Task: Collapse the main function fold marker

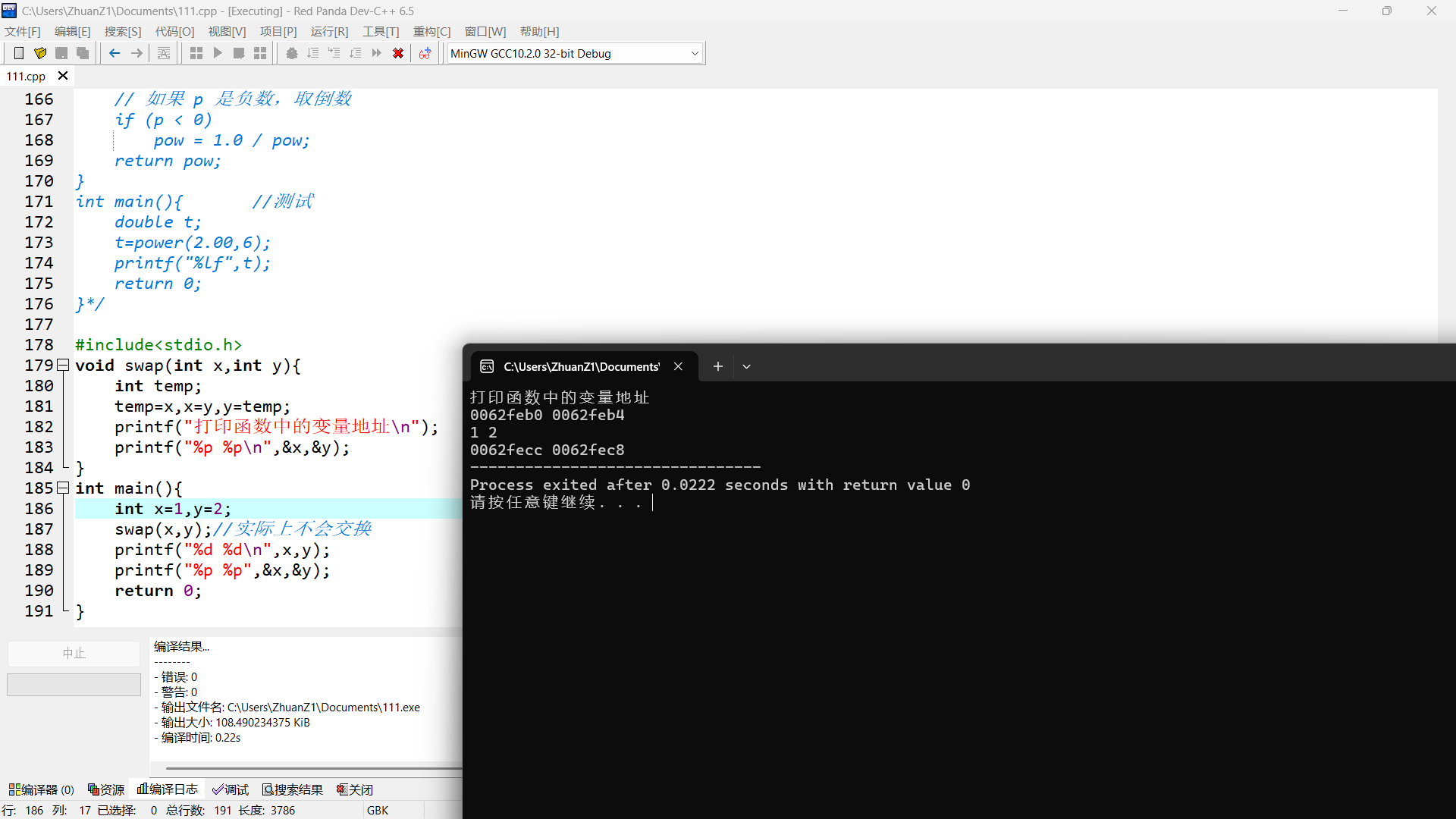Action: (x=63, y=488)
